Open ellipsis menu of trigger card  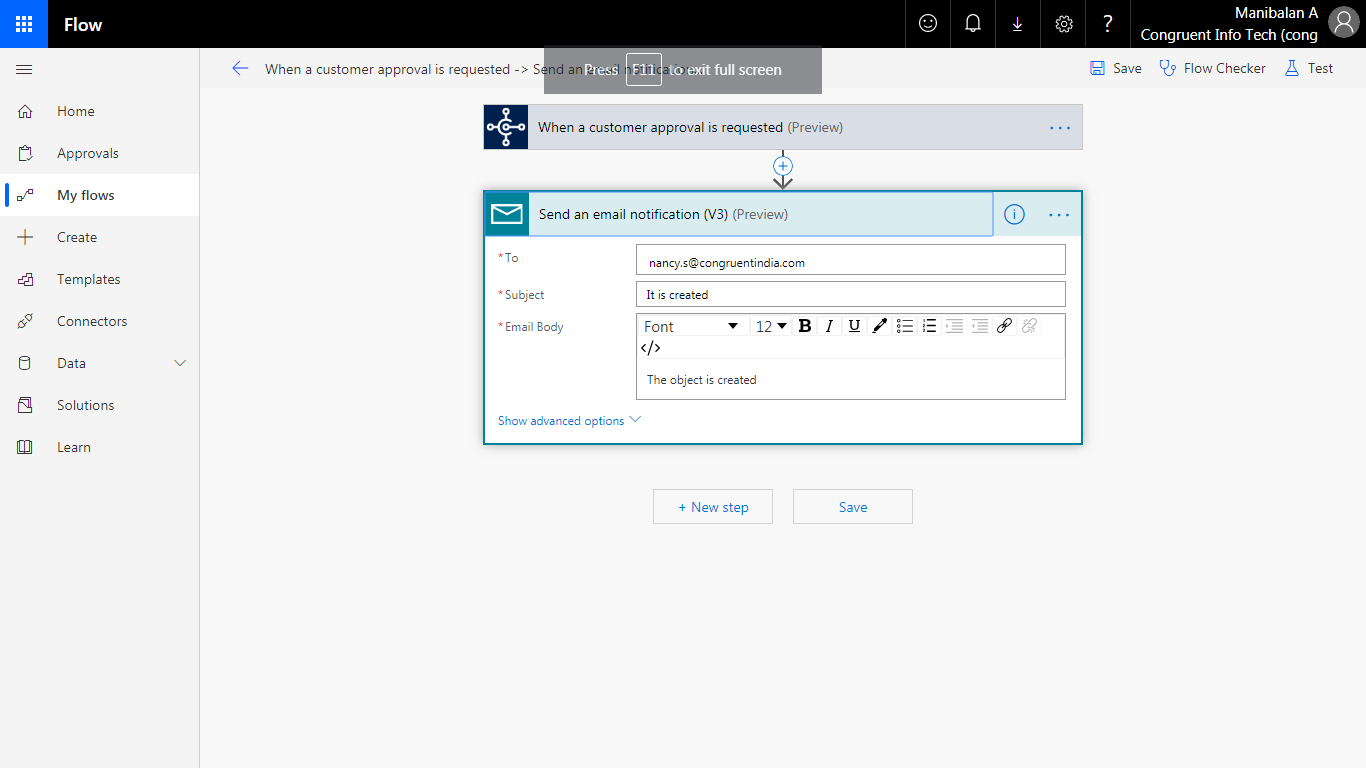point(1060,128)
